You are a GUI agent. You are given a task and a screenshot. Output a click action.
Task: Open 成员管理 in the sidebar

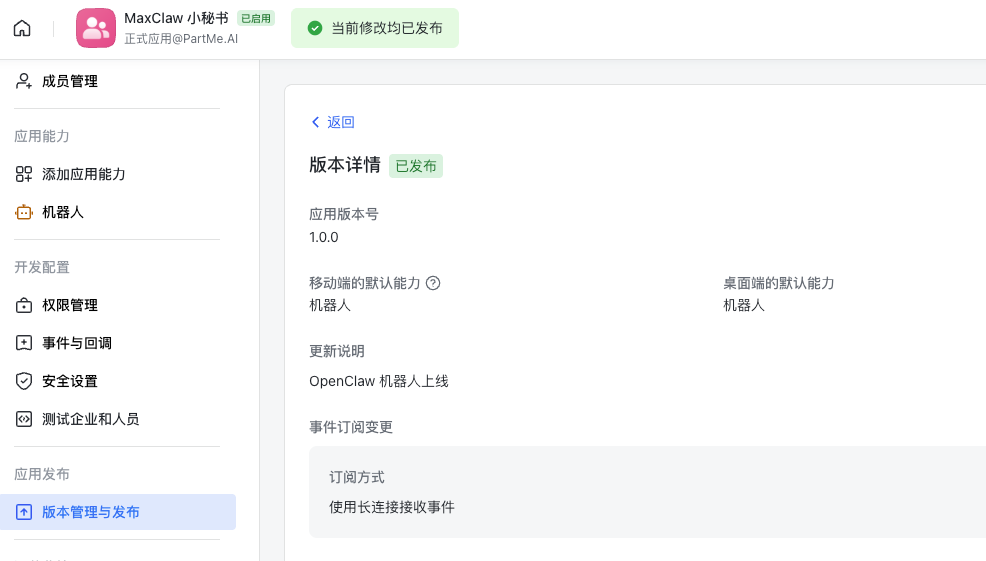(70, 81)
